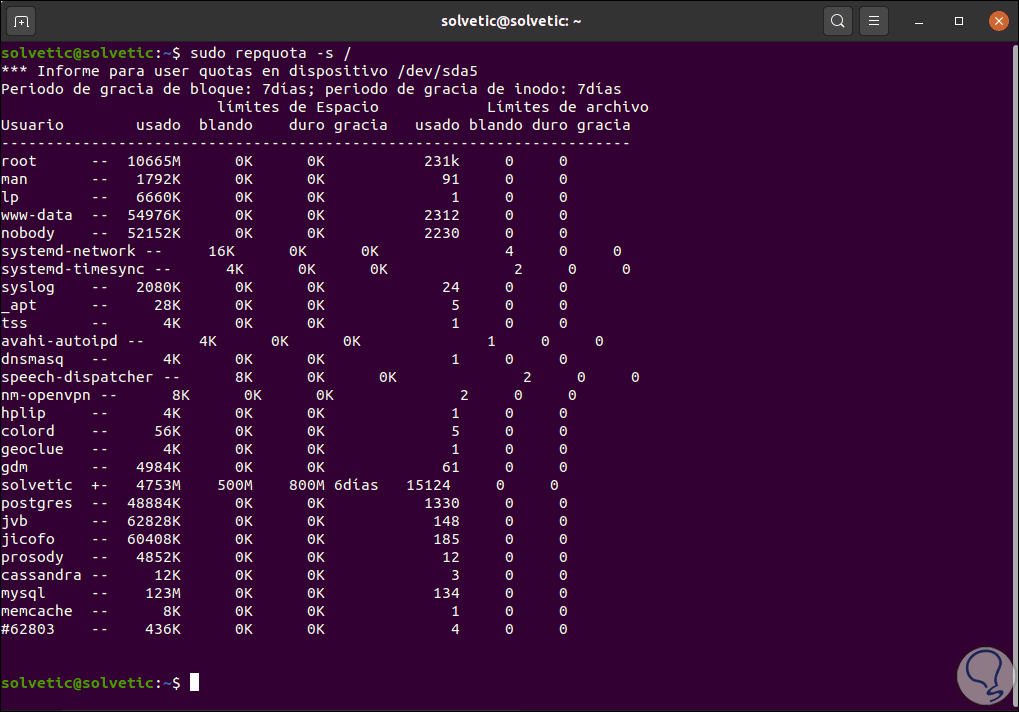This screenshot has width=1019, height=712.
Task: Click root's used space '10665M'
Action: 154,161
